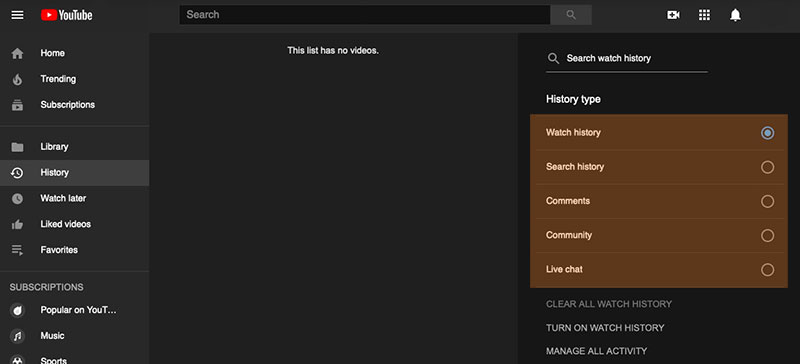Open the hamburger guide menu
The image size is (800, 364).
(x=17, y=15)
